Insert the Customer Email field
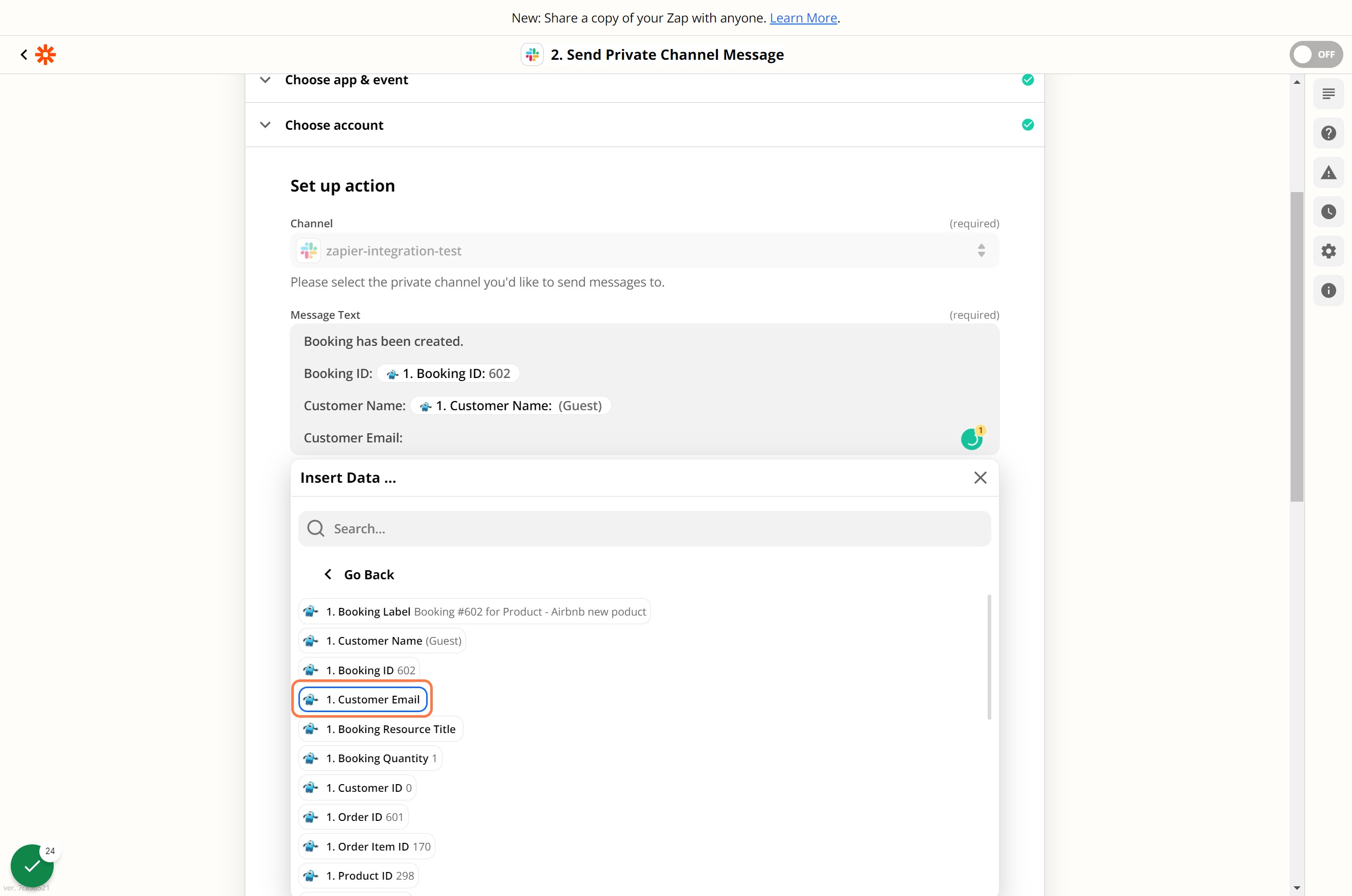Image resolution: width=1352 pixels, height=896 pixels. tap(363, 699)
